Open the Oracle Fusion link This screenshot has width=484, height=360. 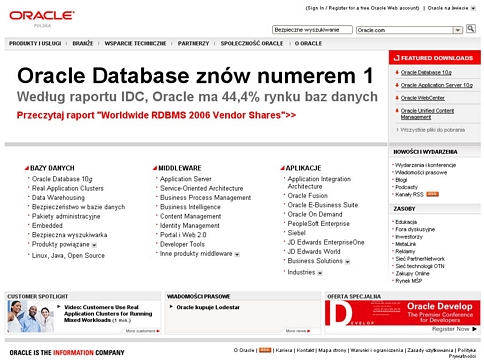pyautogui.click(x=308, y=196)
